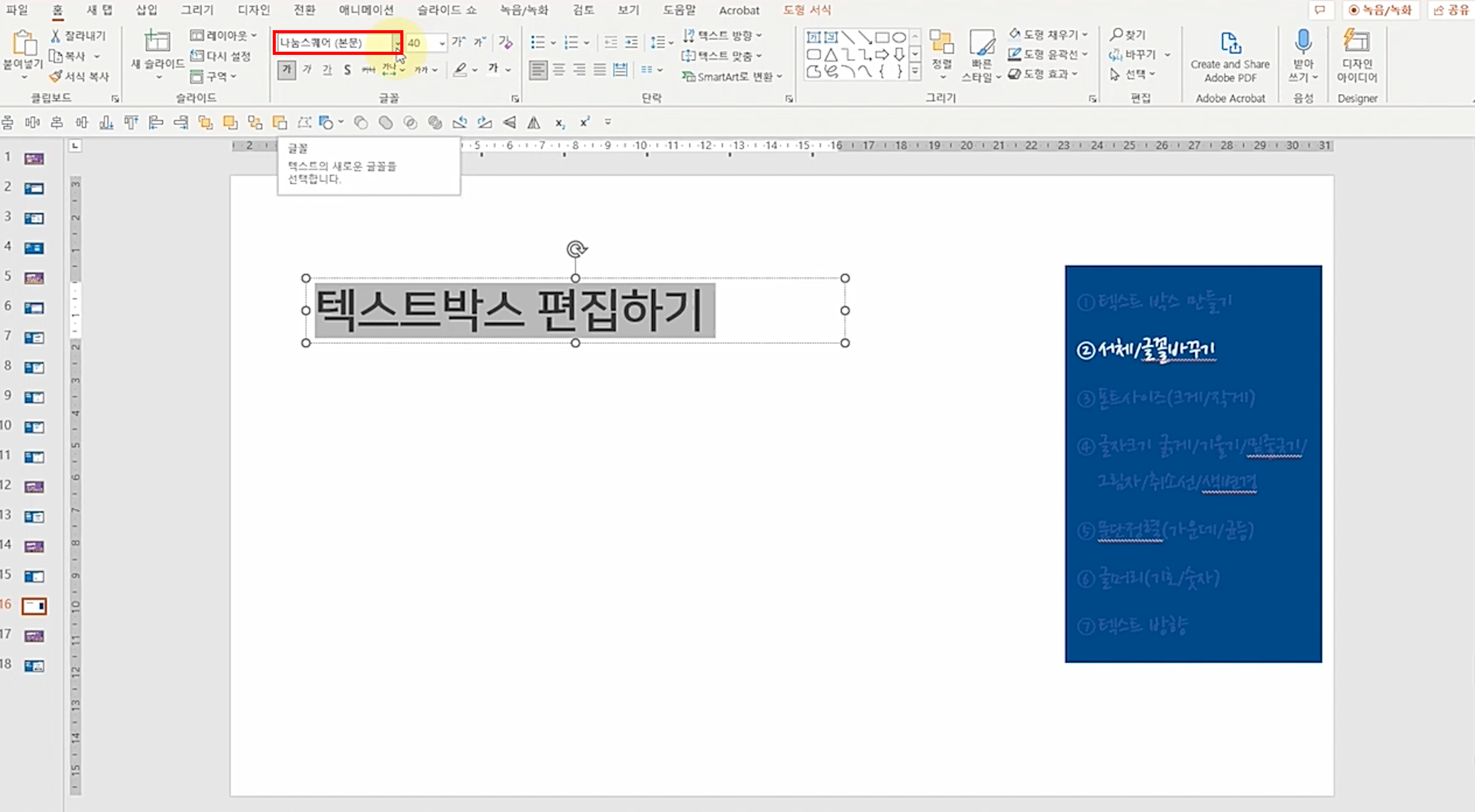
Task: Open the font color picker
Action: pos(494,69)
